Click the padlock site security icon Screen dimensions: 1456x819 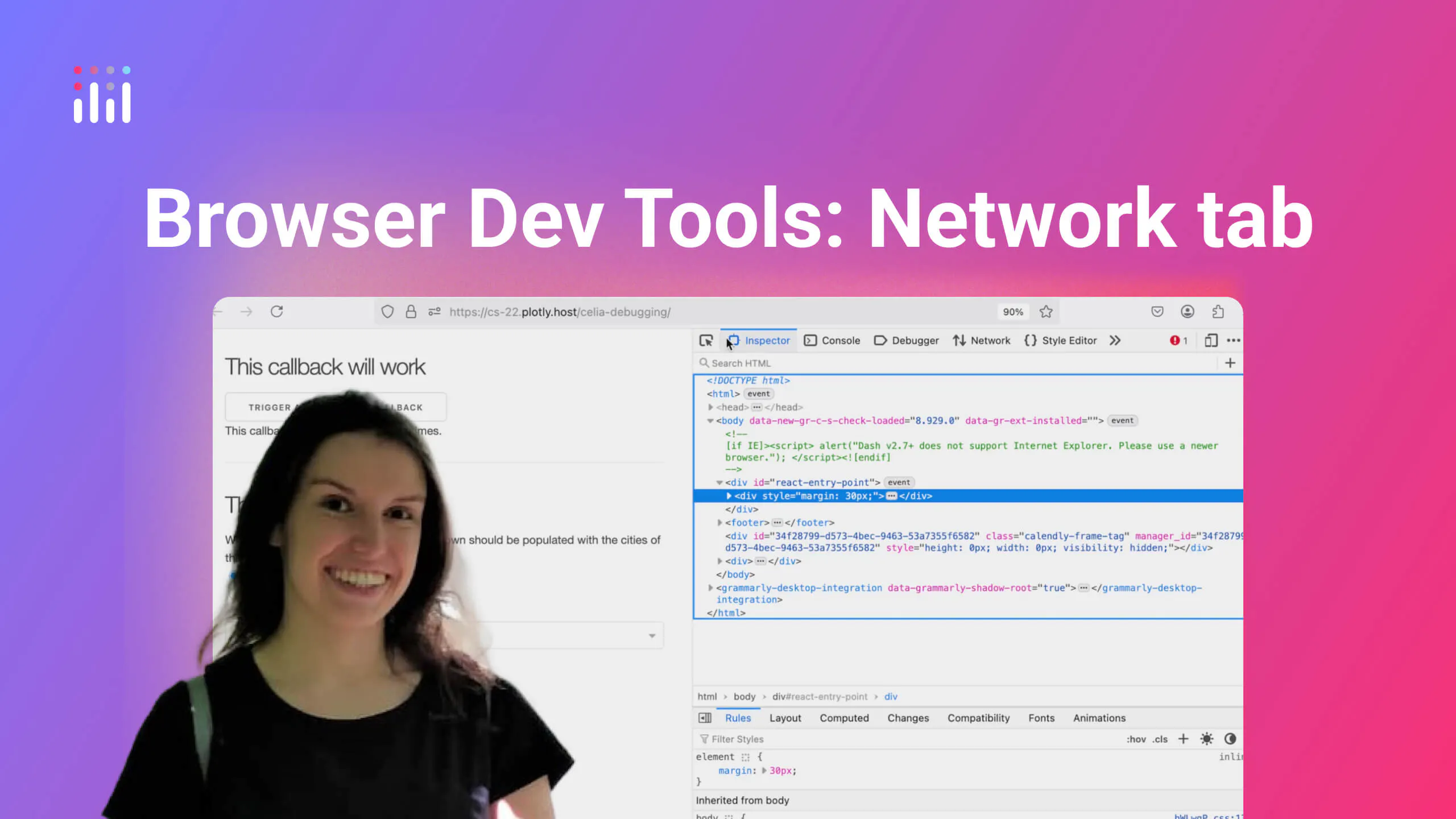(411, 312)
